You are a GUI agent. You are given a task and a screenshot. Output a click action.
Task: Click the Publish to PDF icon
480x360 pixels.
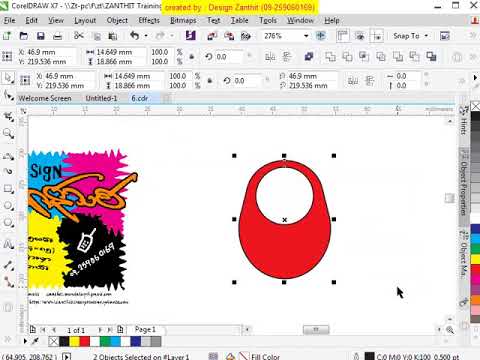click(246, 36)
